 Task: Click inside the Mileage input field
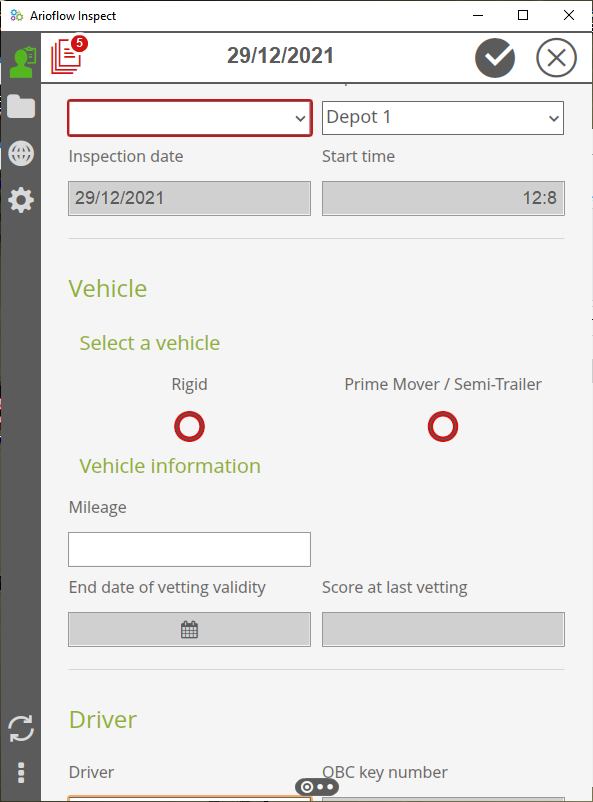189,548
